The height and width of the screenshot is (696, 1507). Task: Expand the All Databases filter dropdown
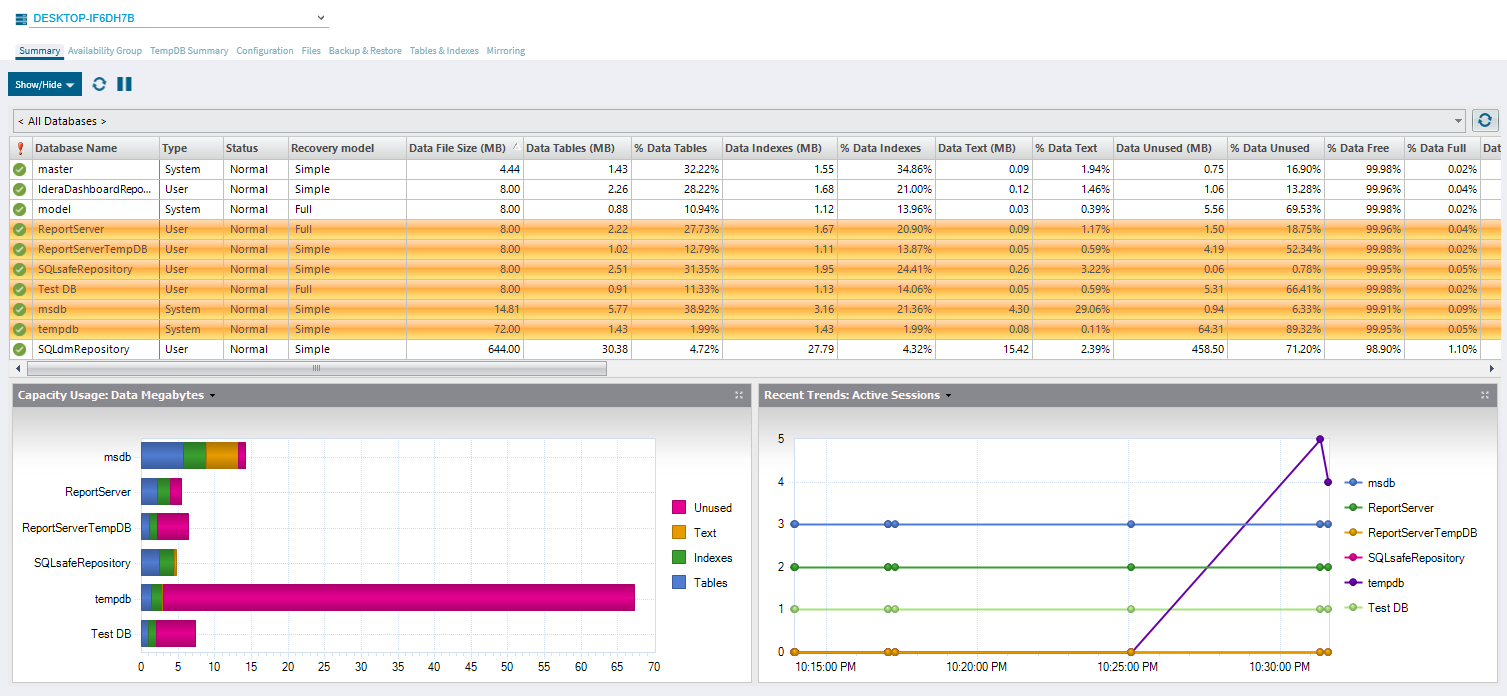click(x=1457, y=121)
